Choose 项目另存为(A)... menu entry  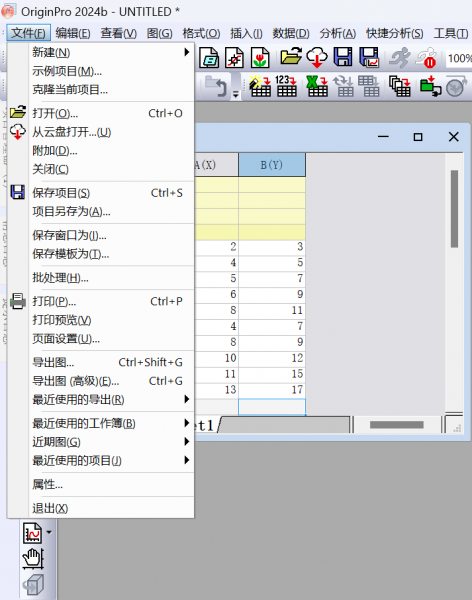point(111,211)
